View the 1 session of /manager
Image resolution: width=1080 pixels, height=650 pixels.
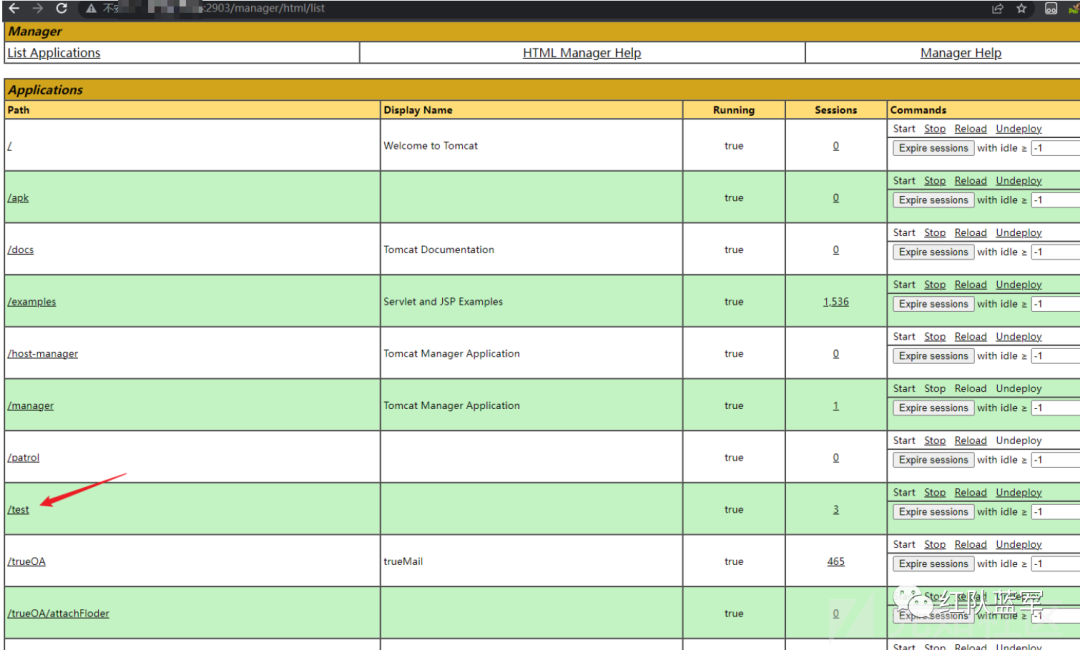[x=835, y=406]
